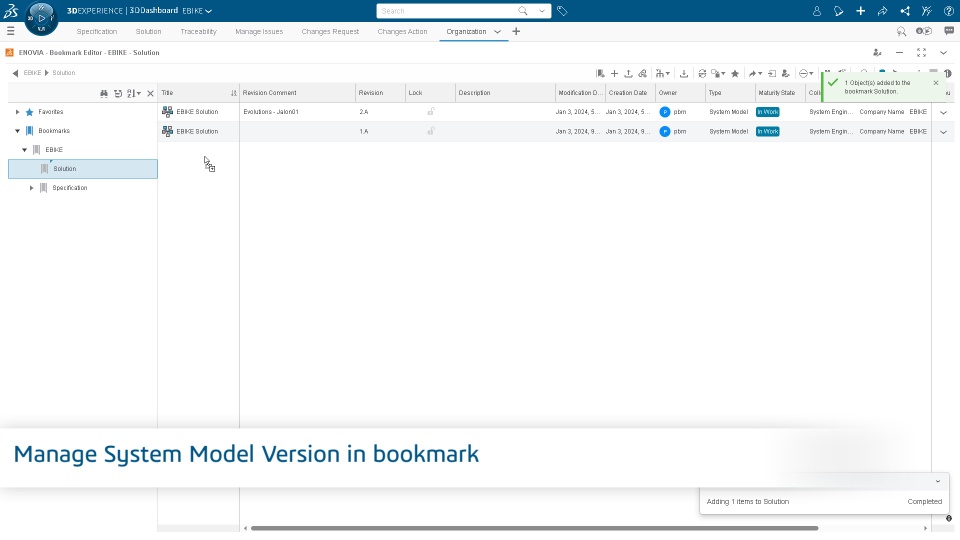This screenshot has width=960, height=540.
Task: Add a new dashboard tab
Action: pyautogui.click(x=516, y=31)
